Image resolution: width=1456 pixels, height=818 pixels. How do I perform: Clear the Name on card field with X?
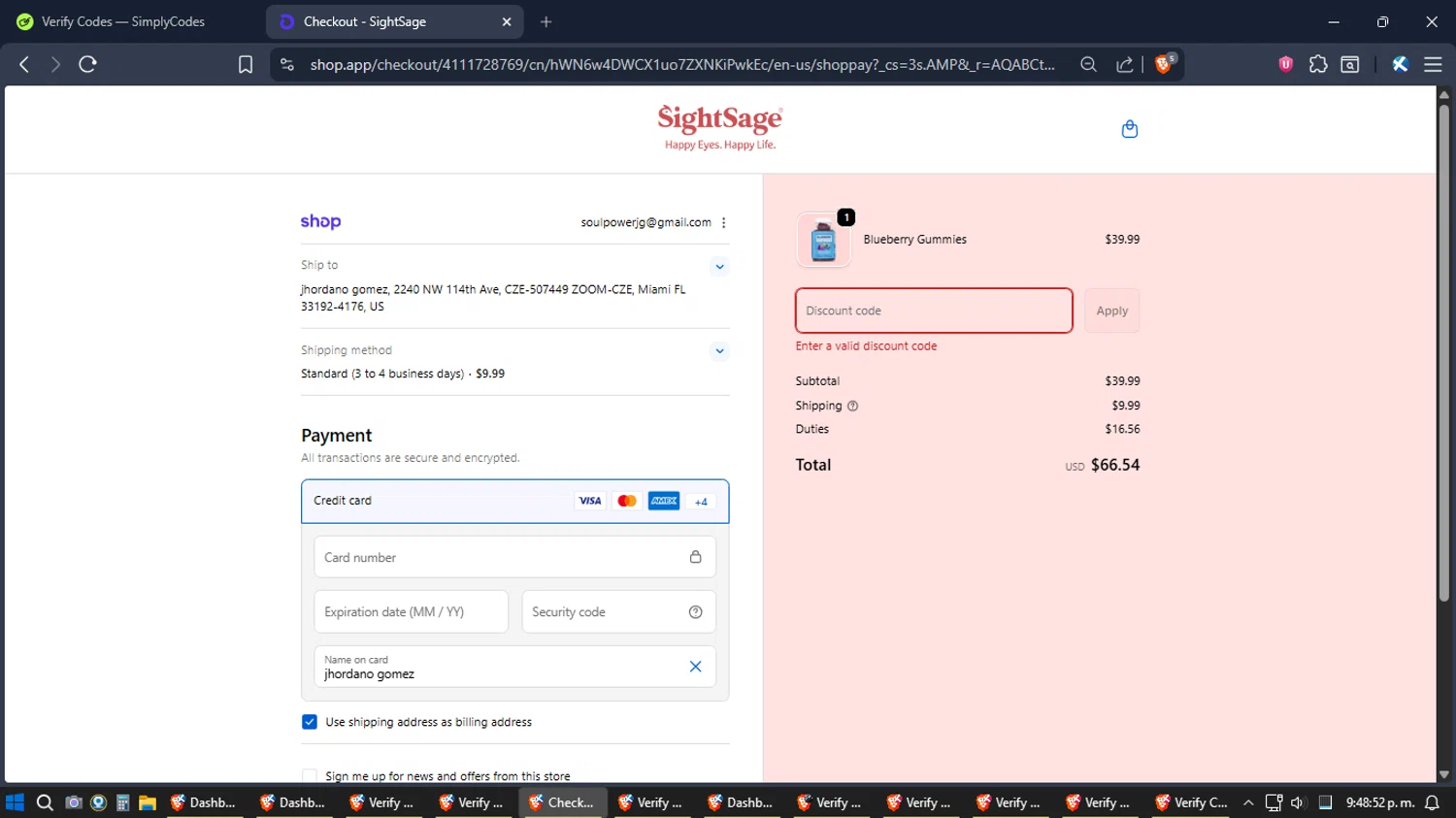pos(695,667)
